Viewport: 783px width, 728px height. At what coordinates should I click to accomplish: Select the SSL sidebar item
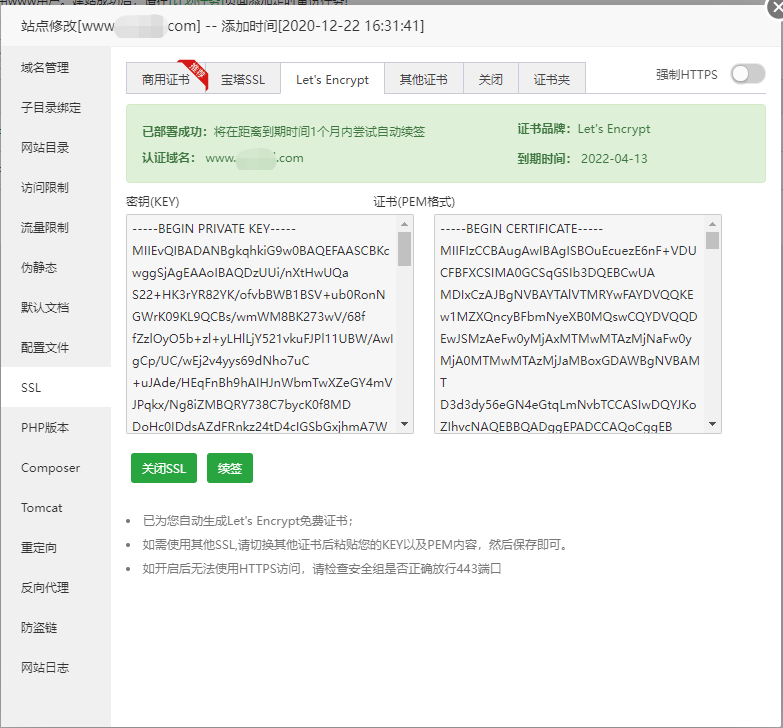click(56, 387)
